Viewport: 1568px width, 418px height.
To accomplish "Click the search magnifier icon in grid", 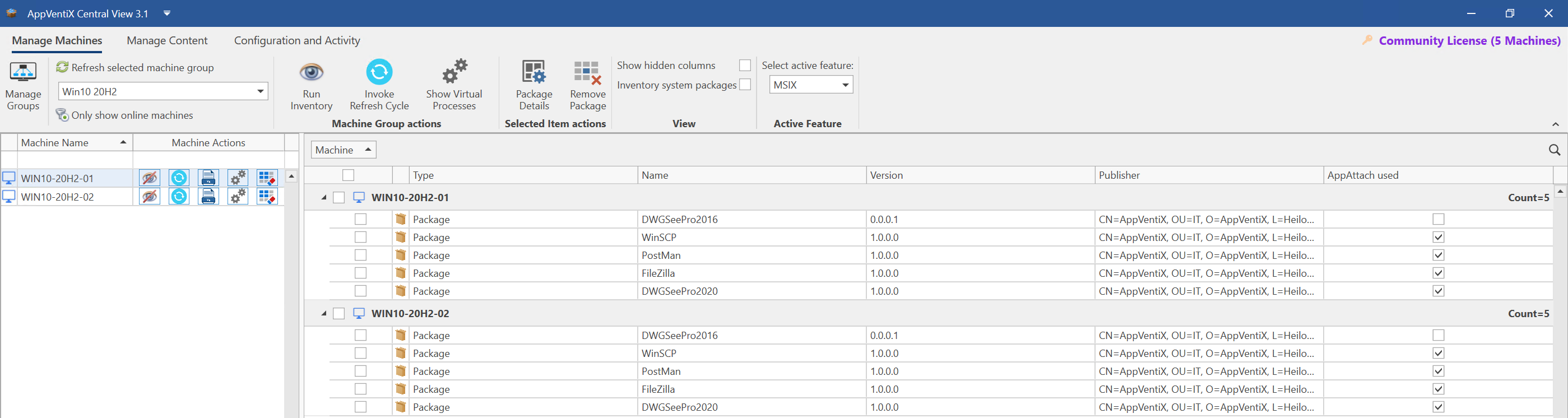I will (1554, 150).
